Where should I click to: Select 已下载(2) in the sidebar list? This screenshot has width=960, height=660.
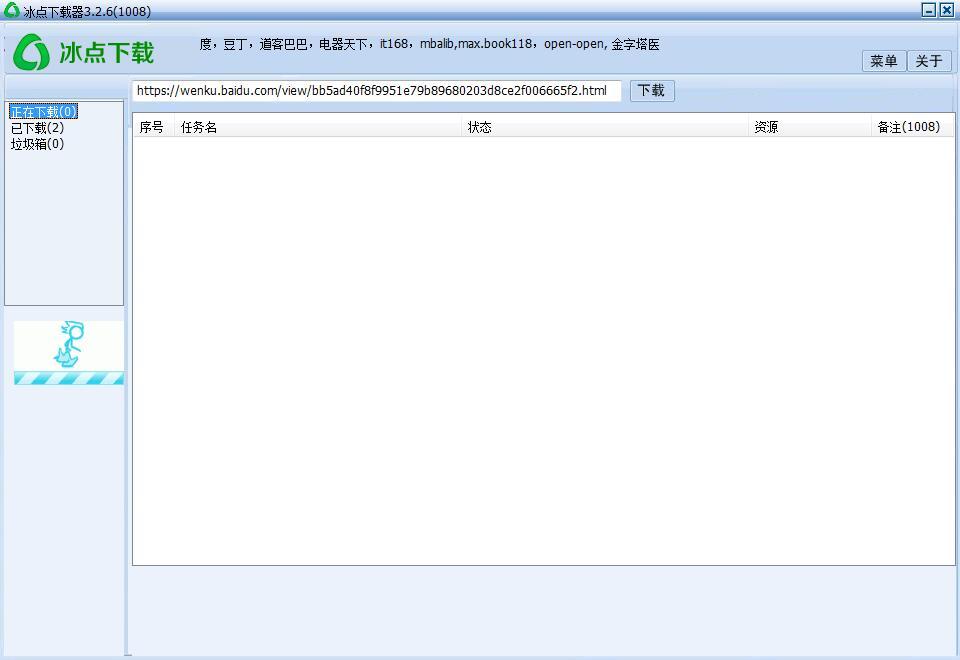pyautogui.click(x=37, y=128)
